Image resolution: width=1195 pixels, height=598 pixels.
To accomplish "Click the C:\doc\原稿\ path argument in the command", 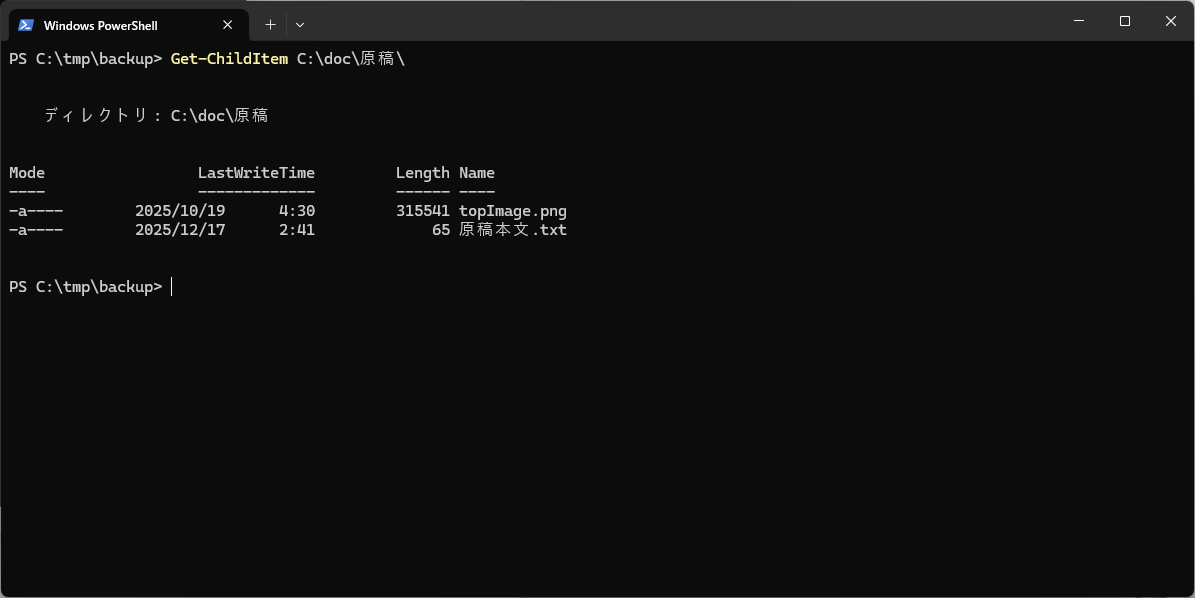I will click(350, 59).
